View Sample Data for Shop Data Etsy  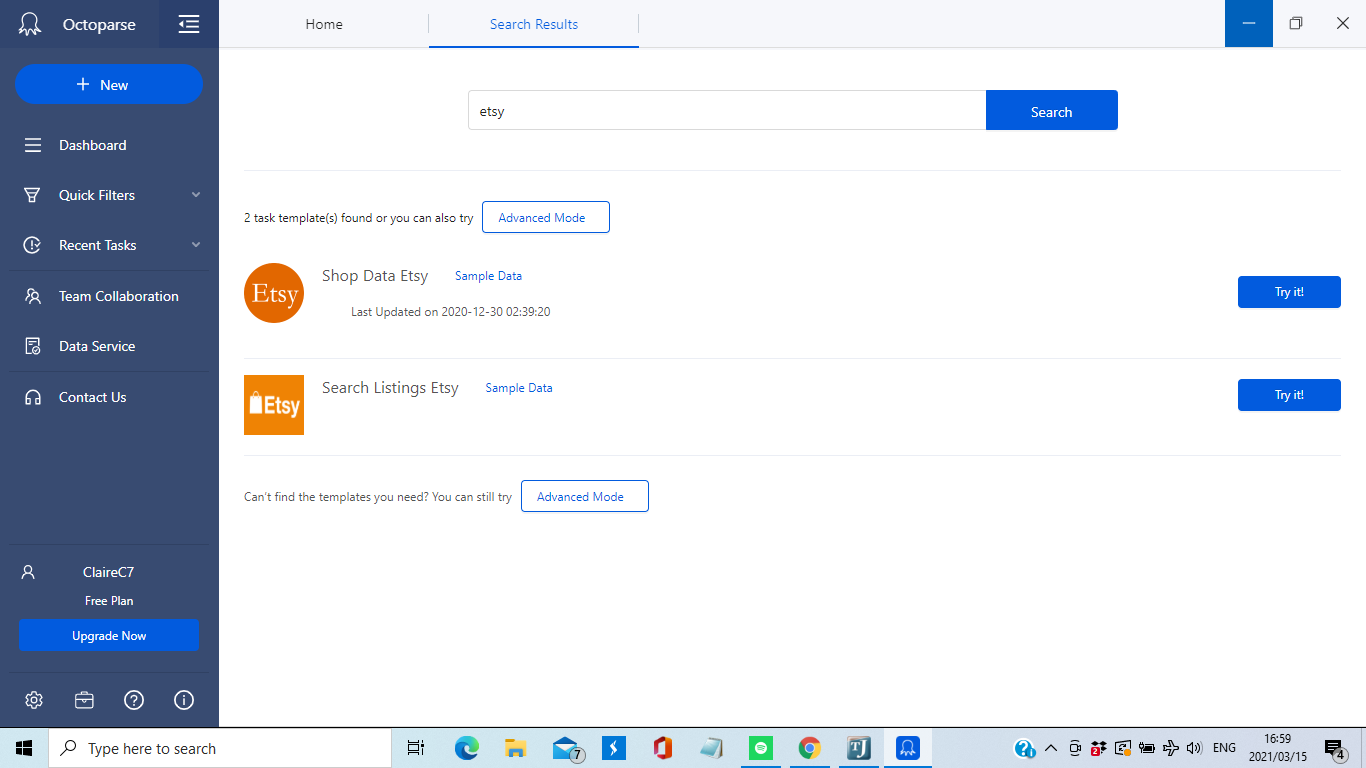pyautogui.click(x=488, y=276)
